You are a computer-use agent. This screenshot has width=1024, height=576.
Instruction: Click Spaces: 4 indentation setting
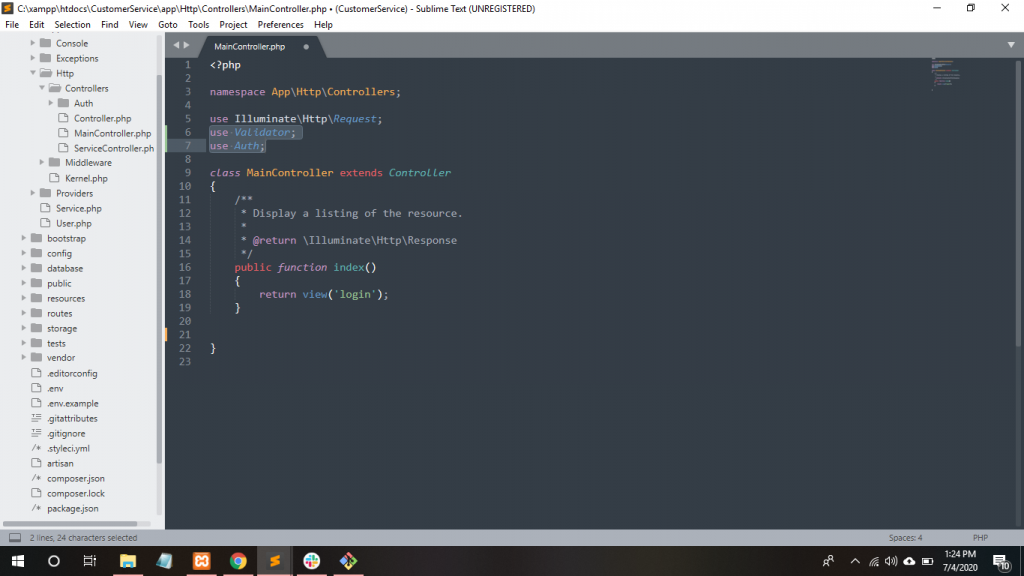coord(905,538)
